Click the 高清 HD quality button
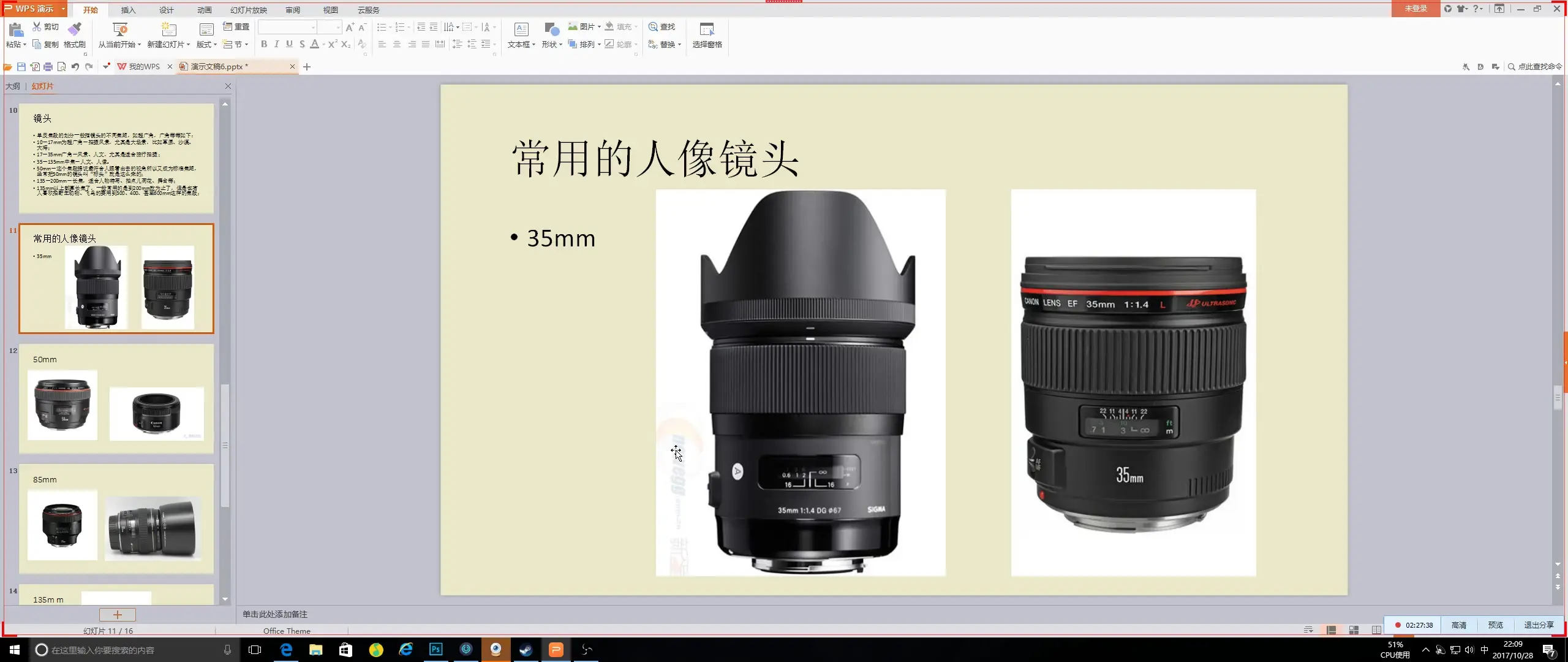 1459,625
